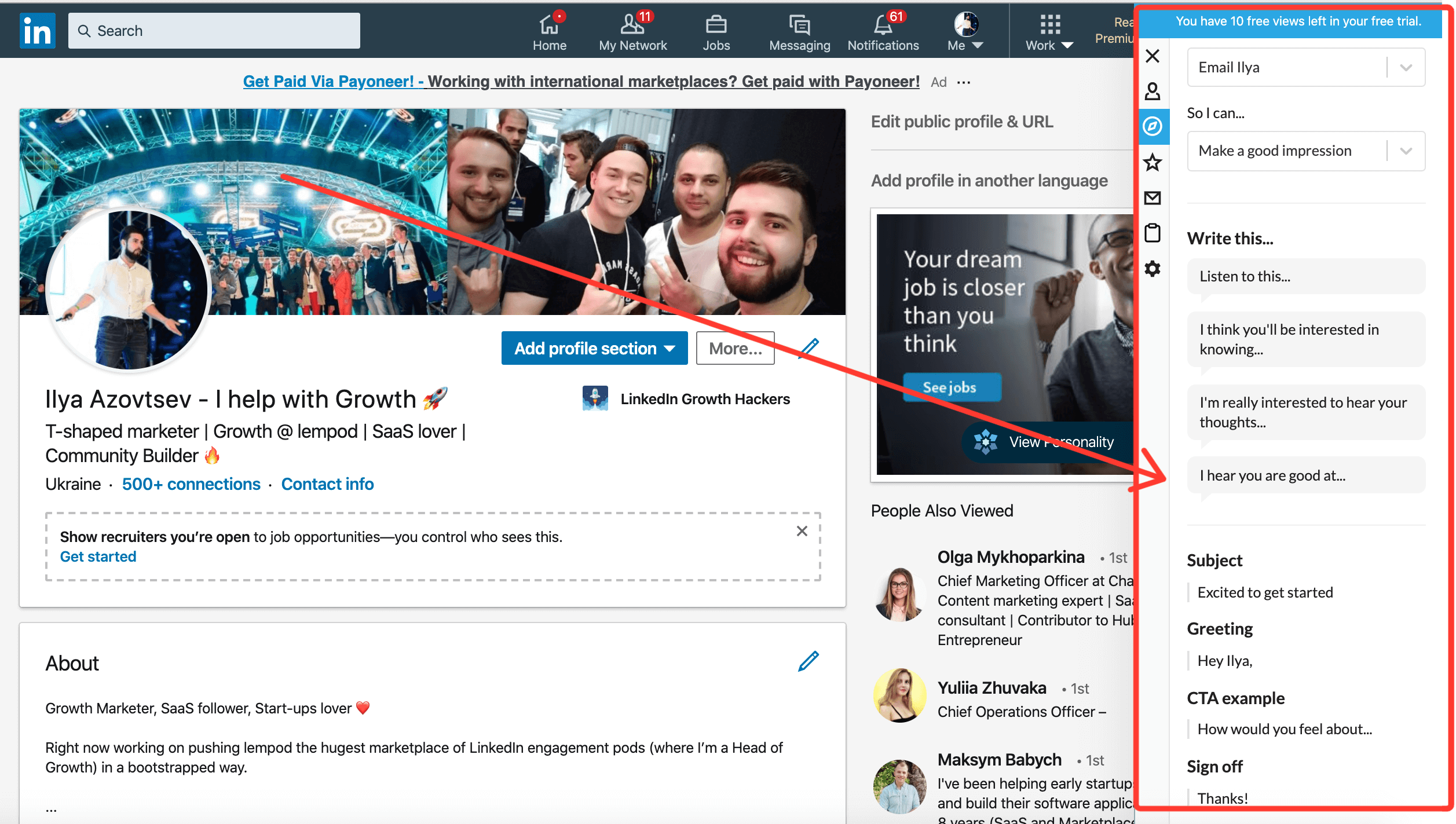This screenshot has width=1456, height=824.
Task: Dismiss the open to recruiters notice
Action: [805, 530]
